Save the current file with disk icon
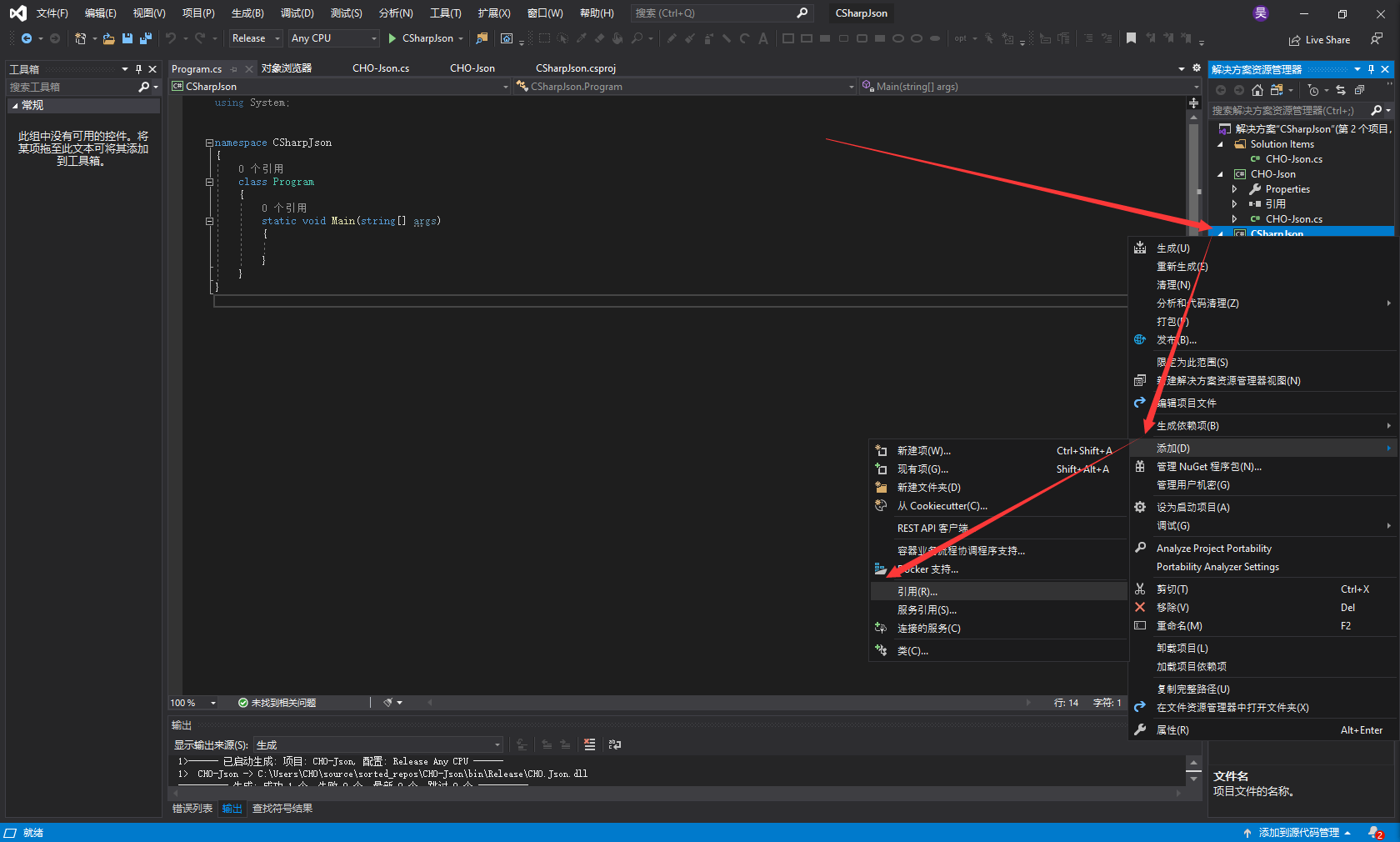The width and height of the screenshot is (1400, 842). click(x=127, y=38)
